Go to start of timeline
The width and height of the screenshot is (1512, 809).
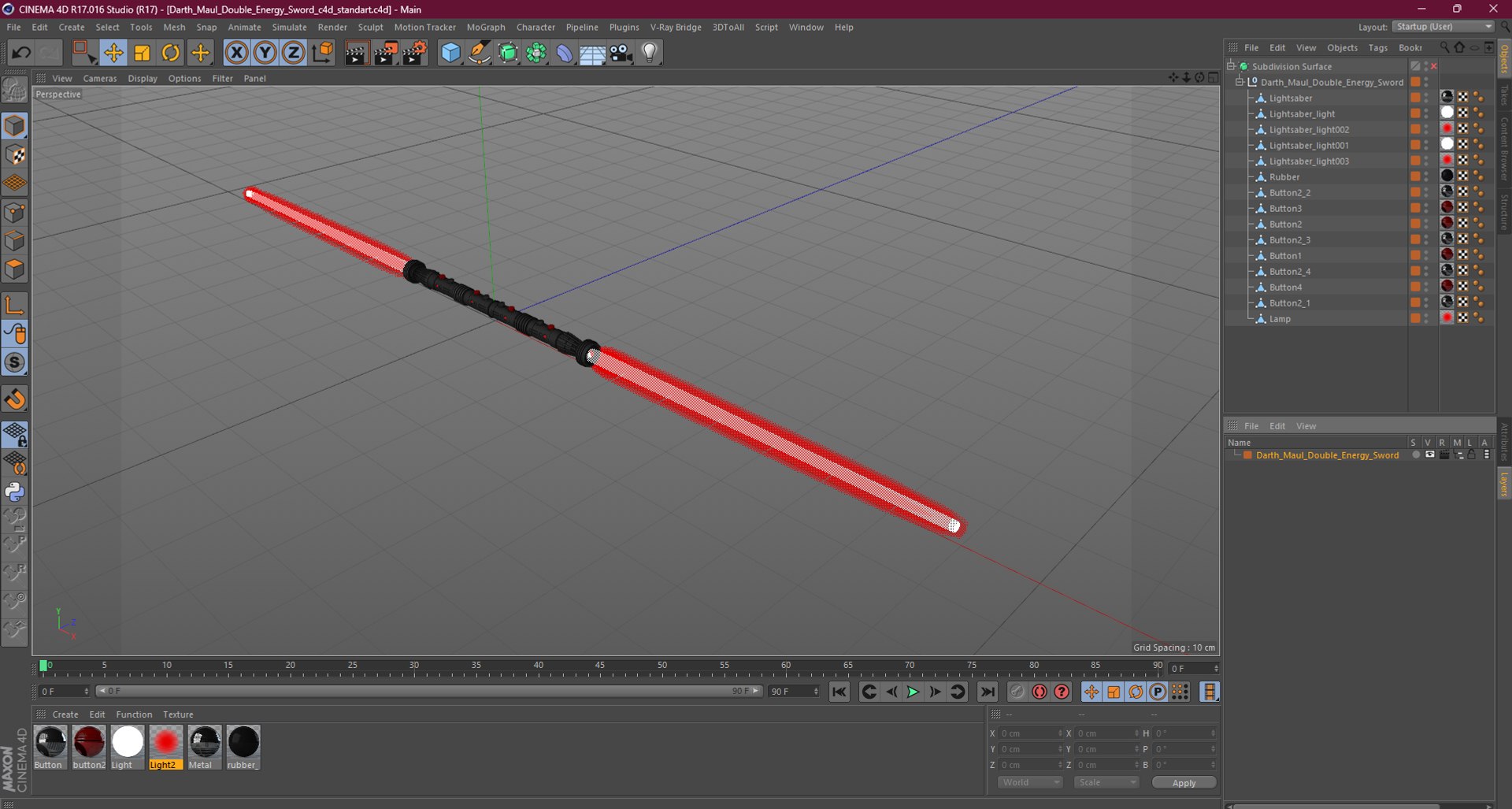click(839, 692)
